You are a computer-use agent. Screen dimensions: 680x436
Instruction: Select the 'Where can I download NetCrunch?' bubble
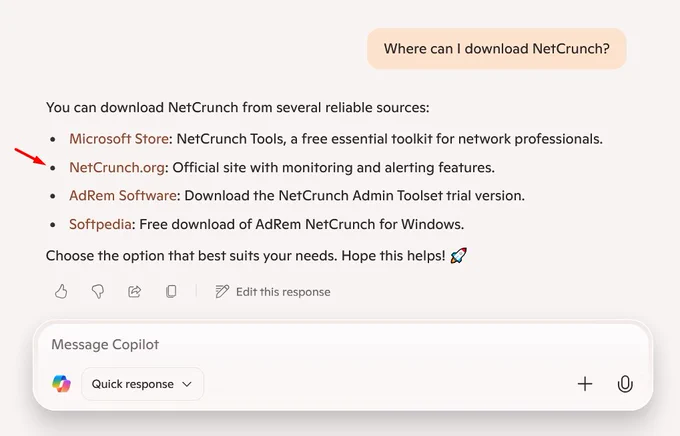(497, 49)
